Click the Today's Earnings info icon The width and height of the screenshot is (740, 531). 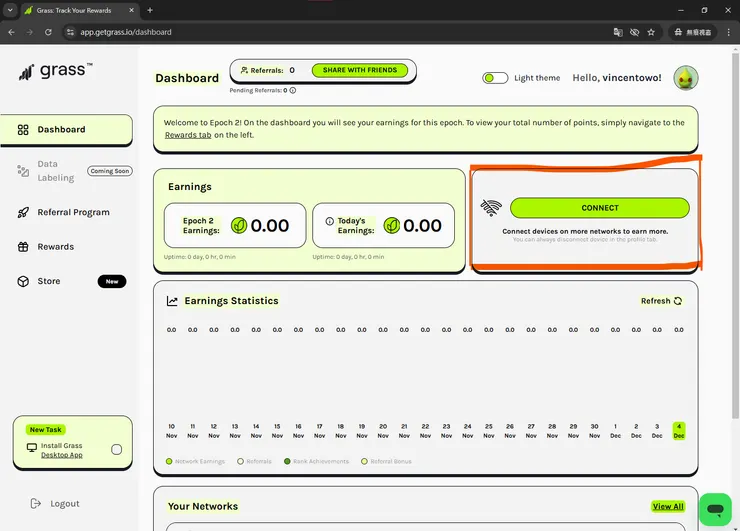pyautogui.click(x=329, y=221)
